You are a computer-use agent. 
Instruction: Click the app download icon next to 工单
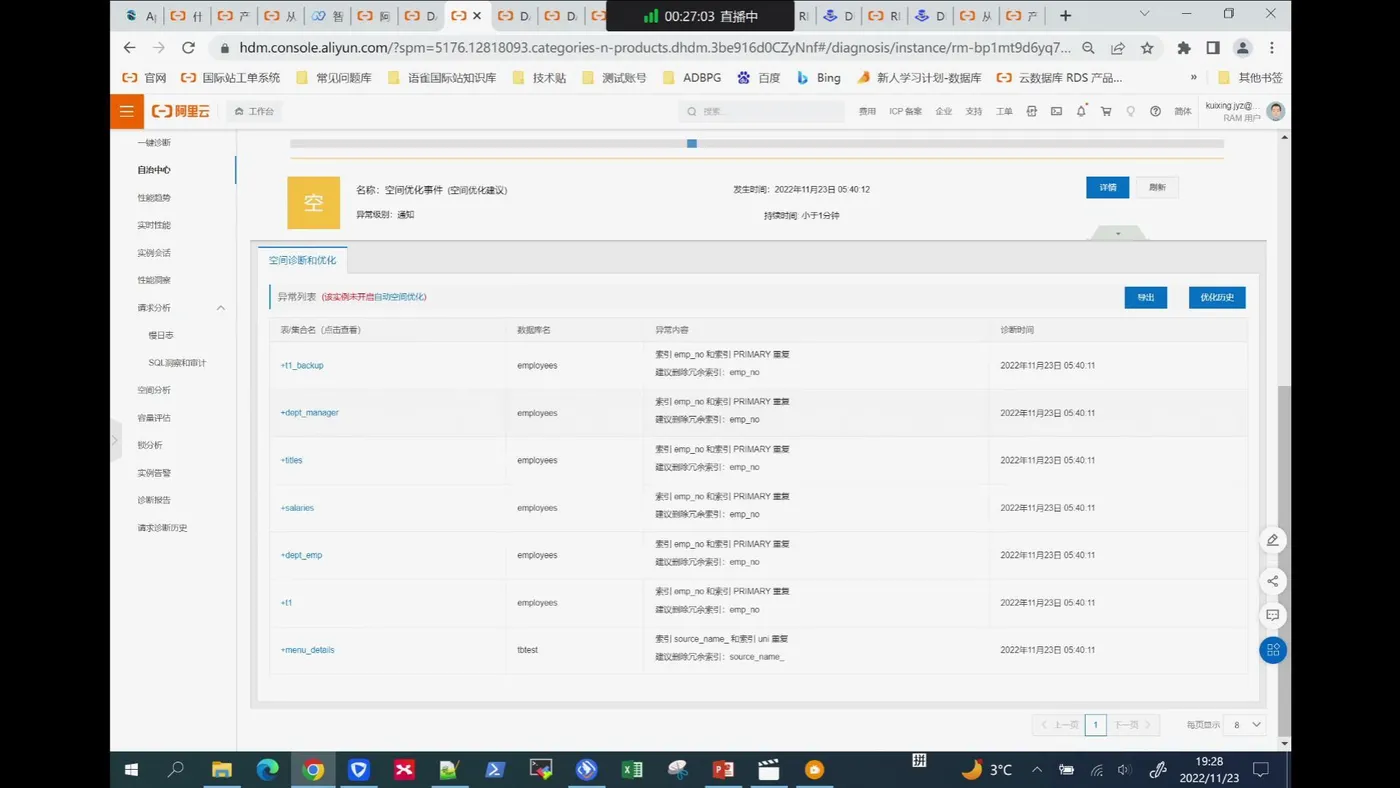(x=1031, y=111)
